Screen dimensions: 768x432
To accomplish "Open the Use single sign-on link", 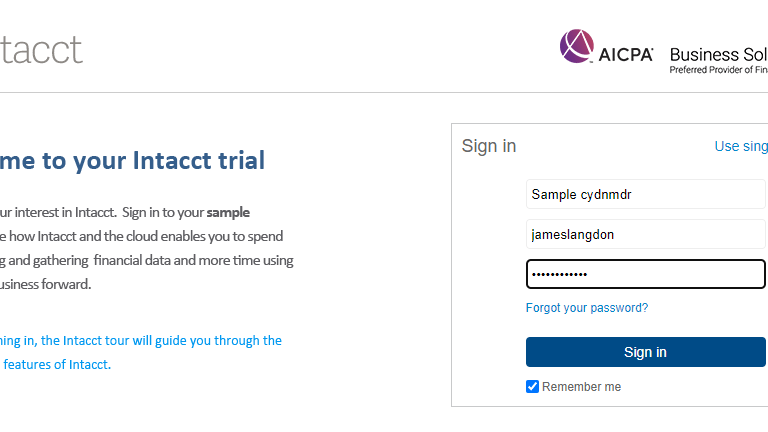I will [741, 146].
